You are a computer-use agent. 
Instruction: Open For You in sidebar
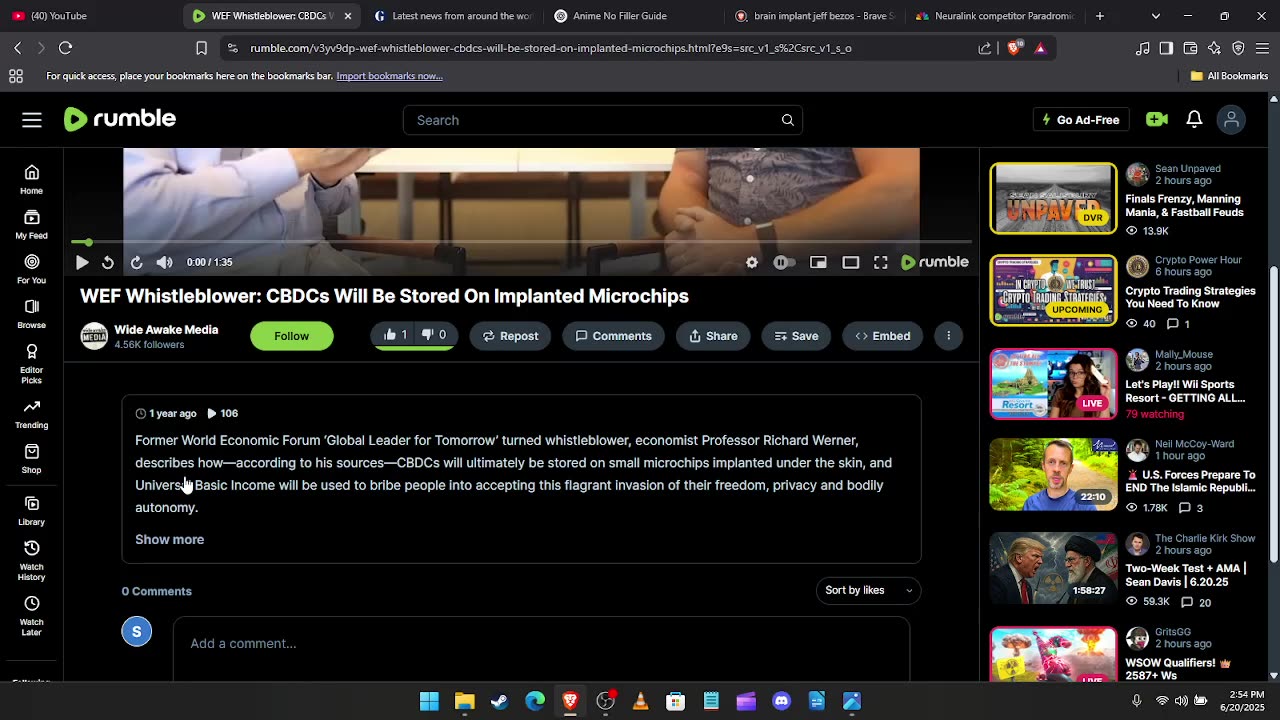[x=32, y=269]
